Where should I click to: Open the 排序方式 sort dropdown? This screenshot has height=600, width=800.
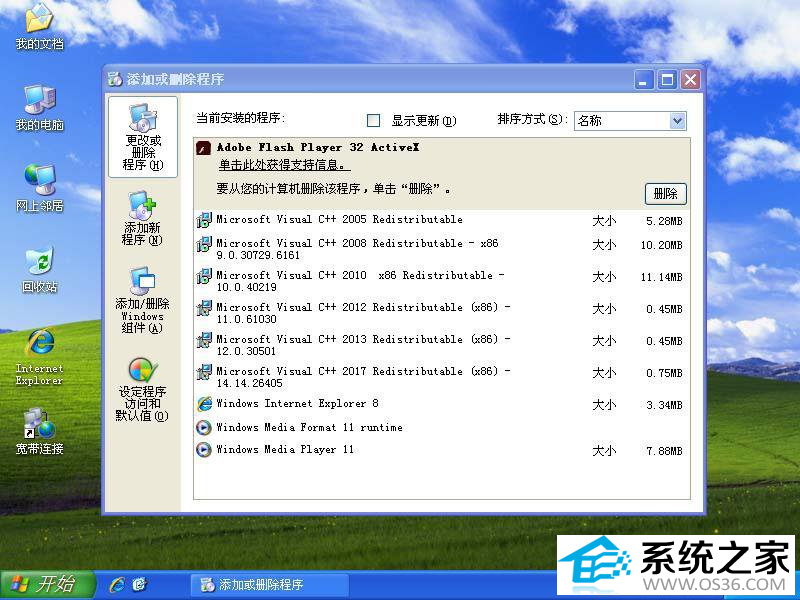[x=630, y=121]
